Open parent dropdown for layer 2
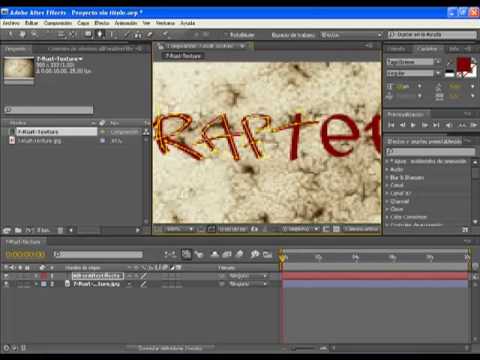The image size is (480, 360). pyautogui.click(x=248, y=284)
